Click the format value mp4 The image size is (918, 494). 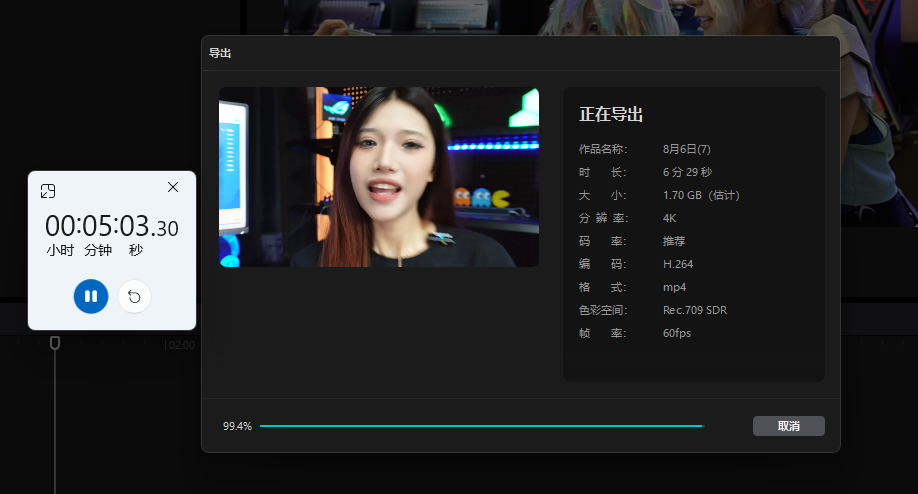point(674,287)
